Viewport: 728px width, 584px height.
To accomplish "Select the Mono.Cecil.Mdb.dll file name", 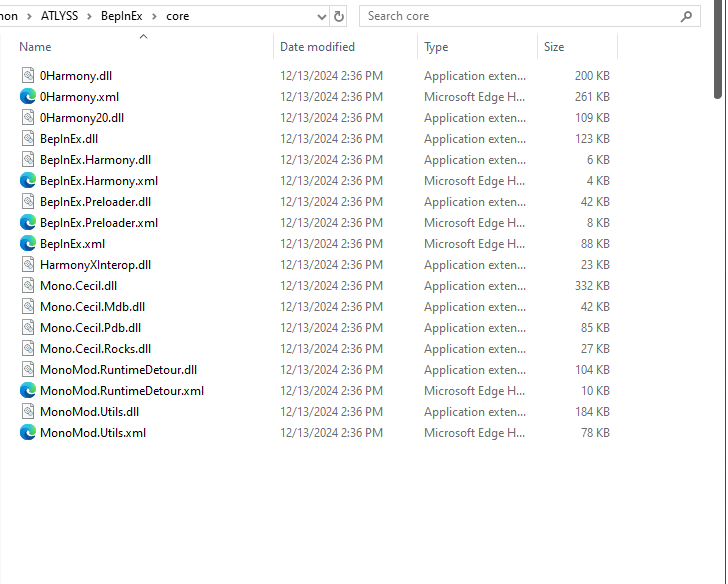I will [92, 307].
